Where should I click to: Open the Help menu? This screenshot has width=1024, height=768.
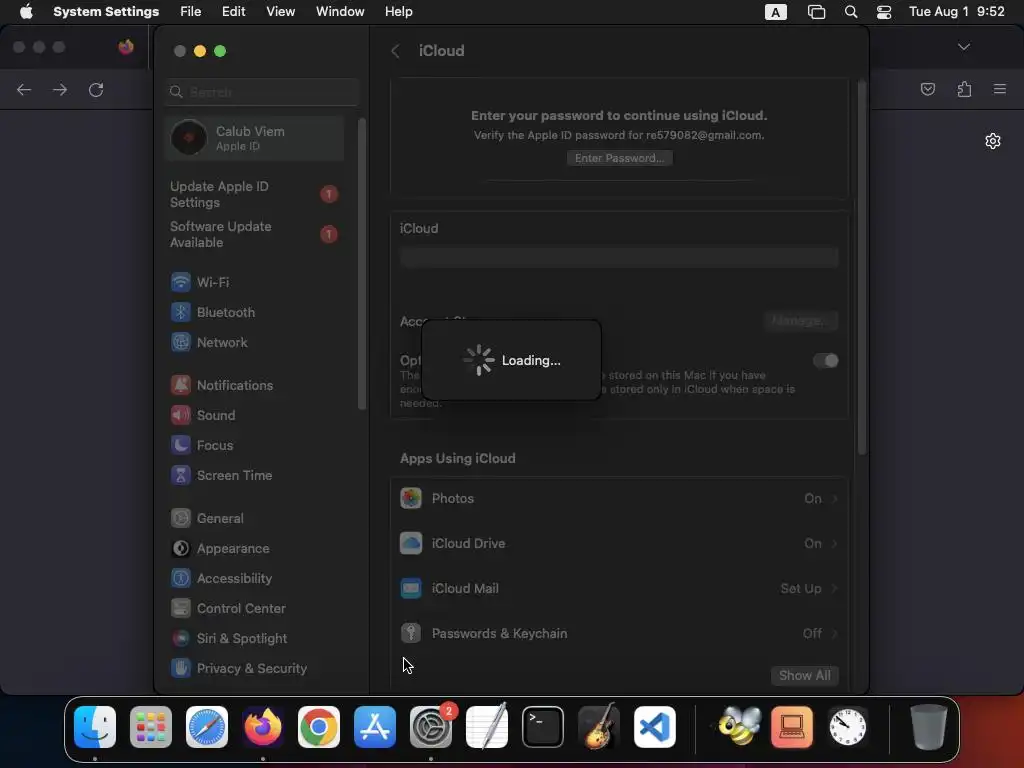pos(398,12)
